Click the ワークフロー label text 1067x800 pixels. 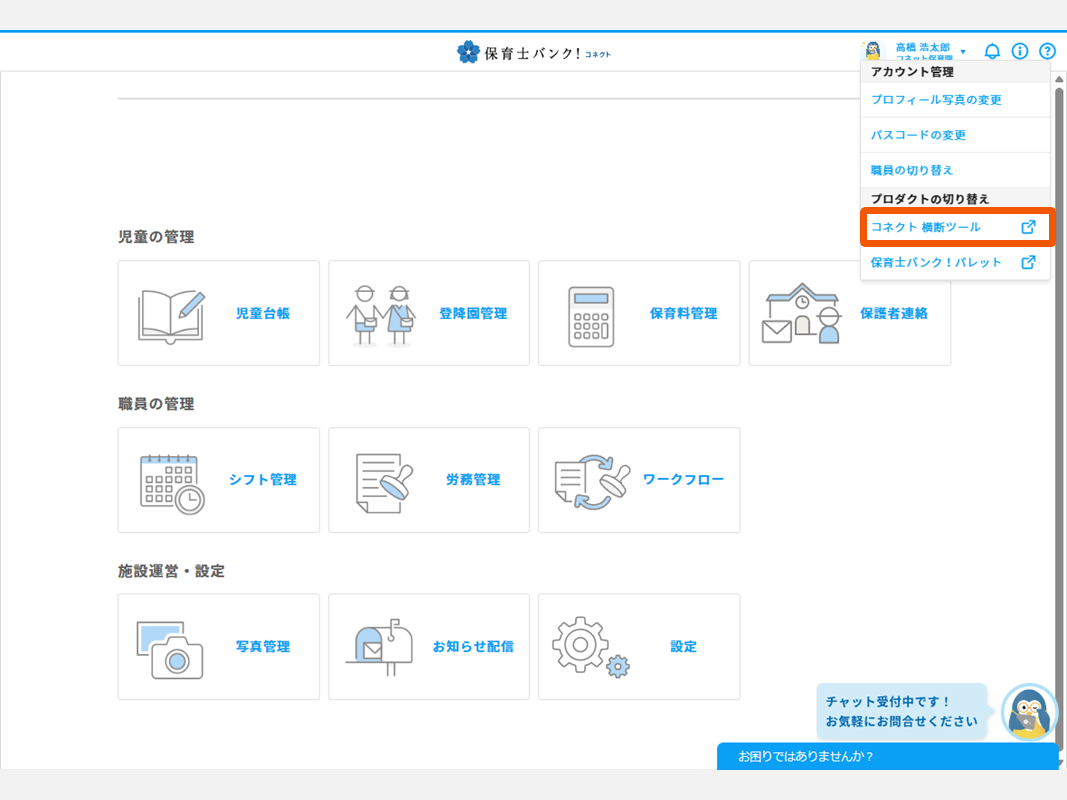point(683,480)
